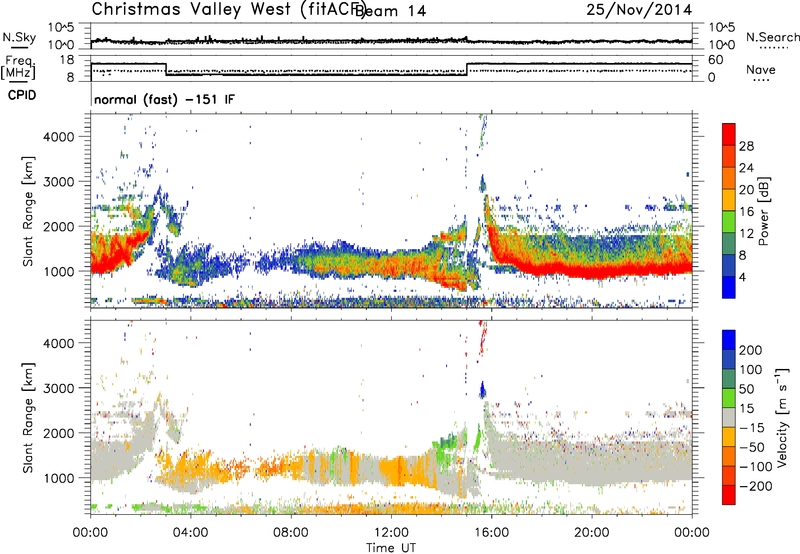
Task: Click the 'N.Sky' legend label
Action: pos(19,37)
